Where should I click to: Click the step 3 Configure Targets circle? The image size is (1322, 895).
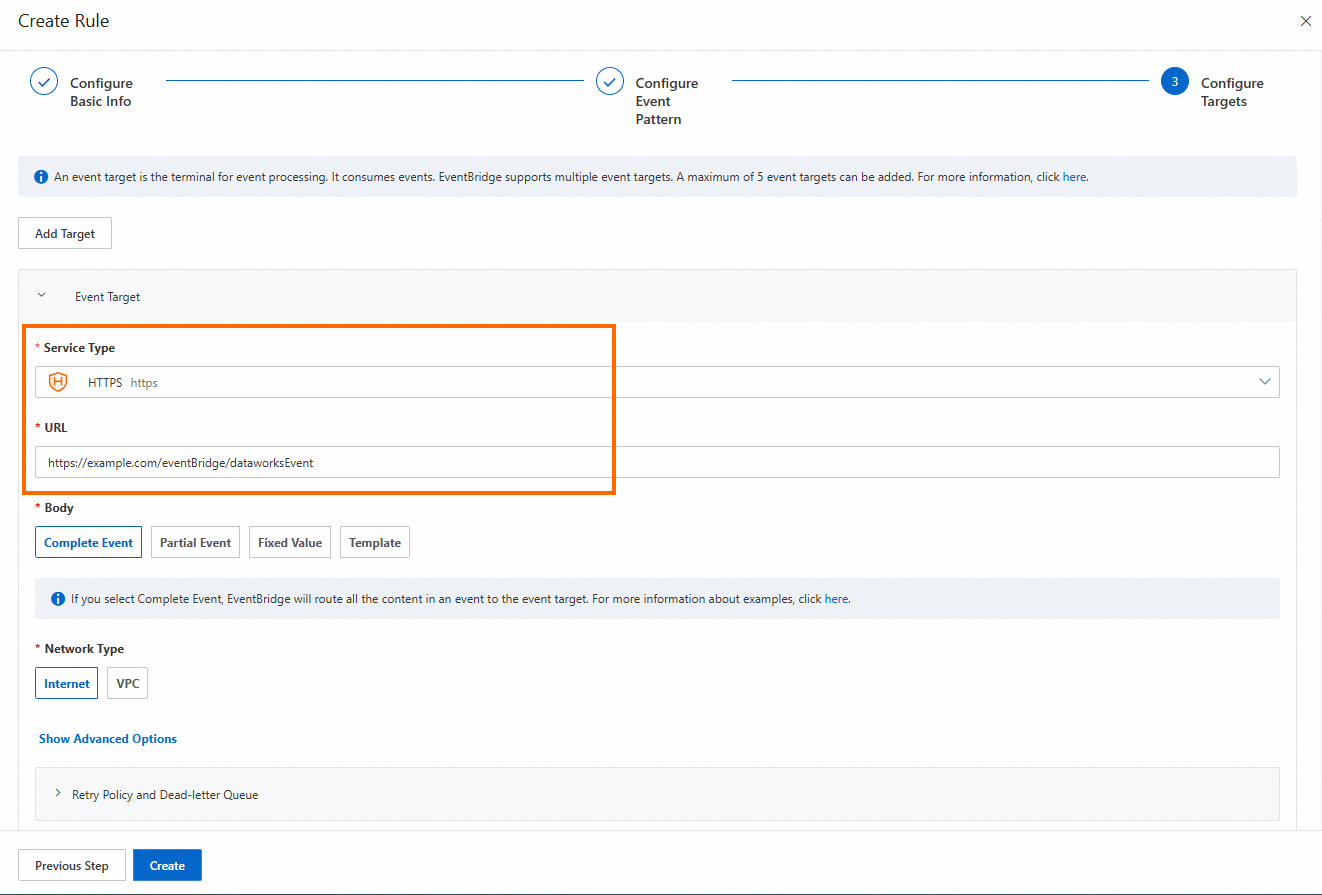tap(1175, 82)
